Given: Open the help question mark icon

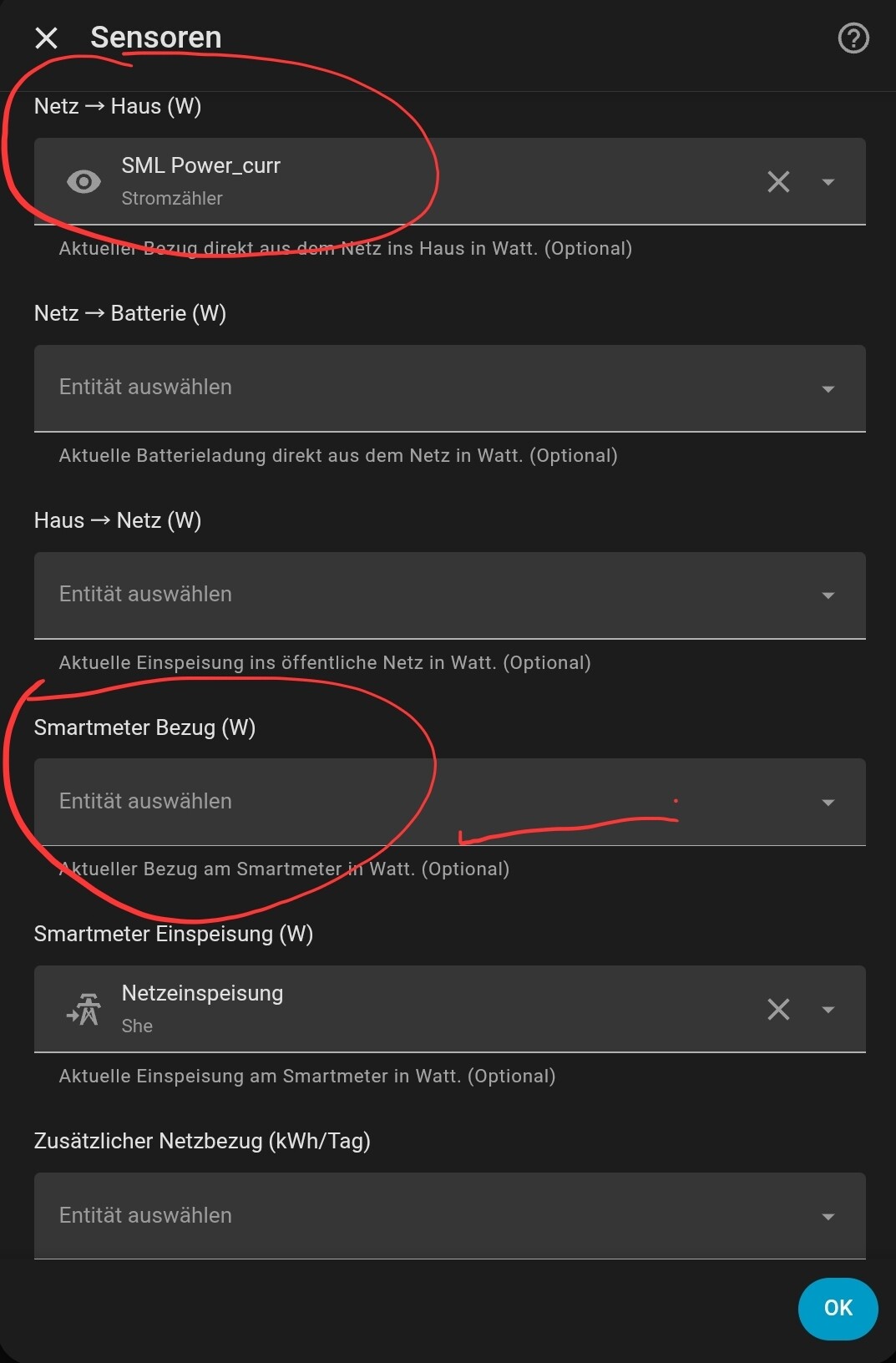Looking at the screenshot, I should coord(853,38).
